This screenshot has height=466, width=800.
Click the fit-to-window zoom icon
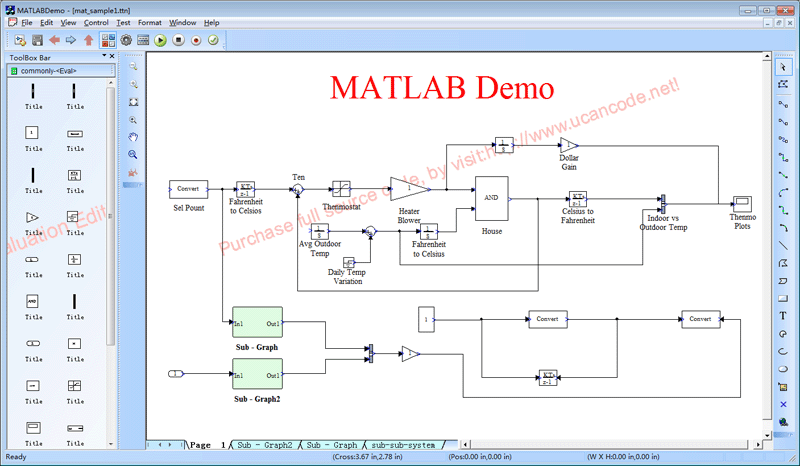point(133,102)
